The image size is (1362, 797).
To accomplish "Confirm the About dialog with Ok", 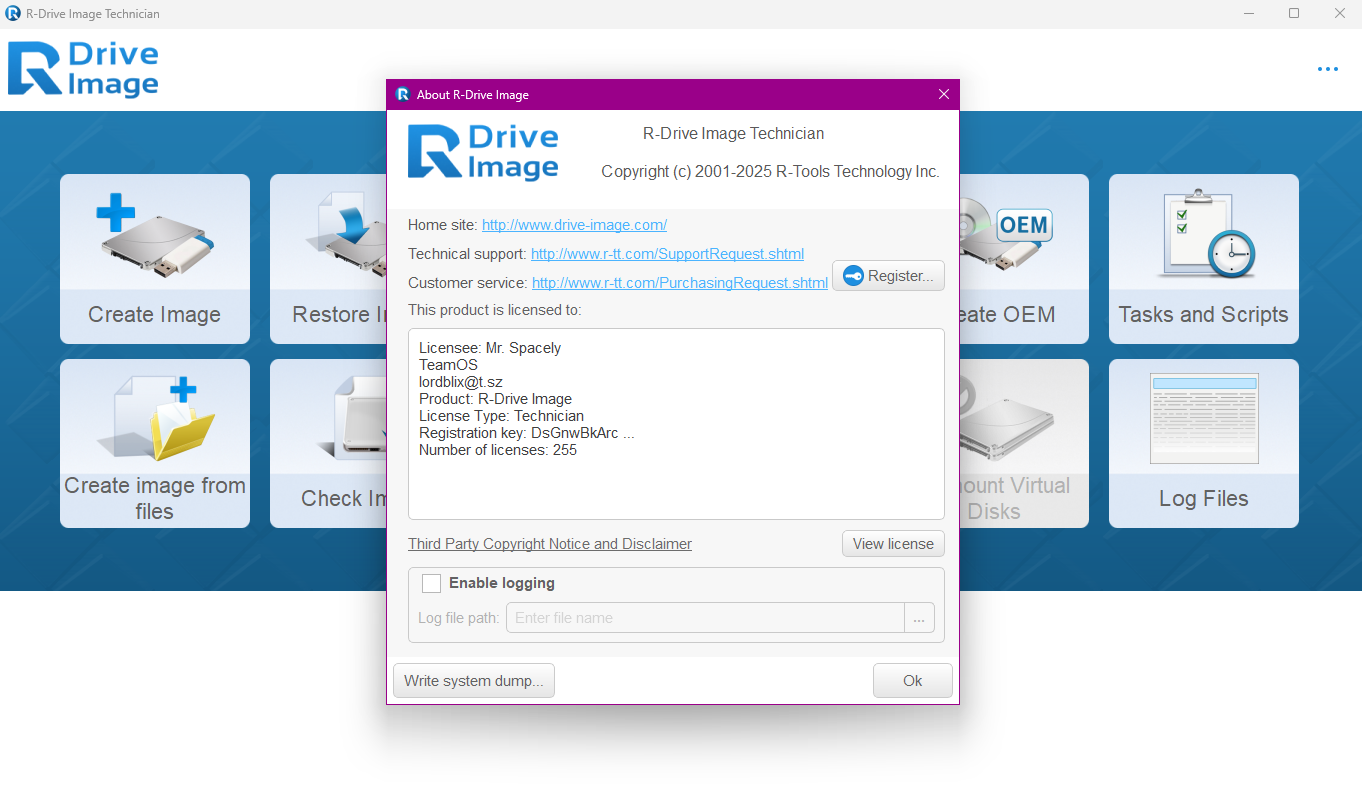I will (912, 681).
